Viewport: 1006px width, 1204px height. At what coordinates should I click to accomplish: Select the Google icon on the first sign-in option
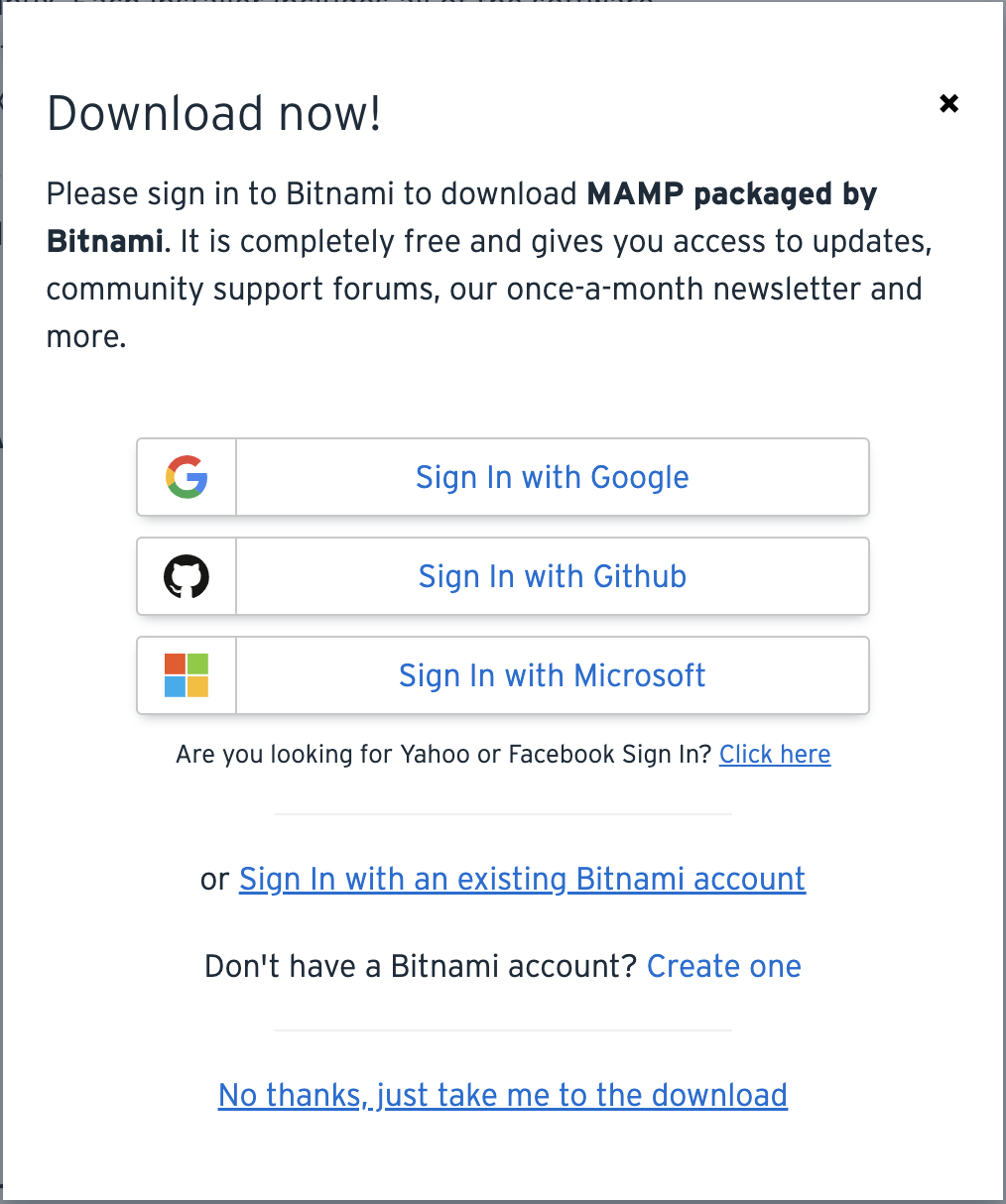[x=186, y=477]
